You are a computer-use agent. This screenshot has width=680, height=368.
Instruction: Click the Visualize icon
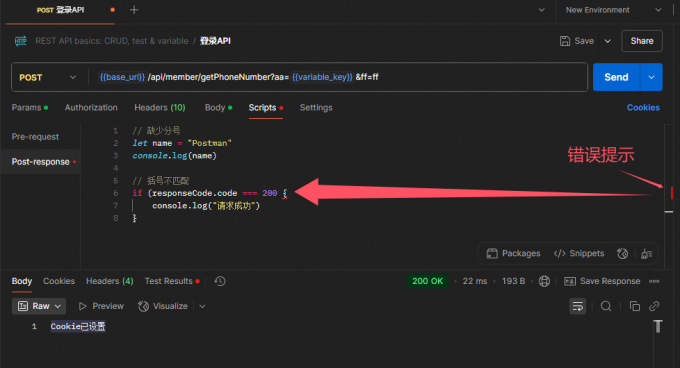(143, 306)
